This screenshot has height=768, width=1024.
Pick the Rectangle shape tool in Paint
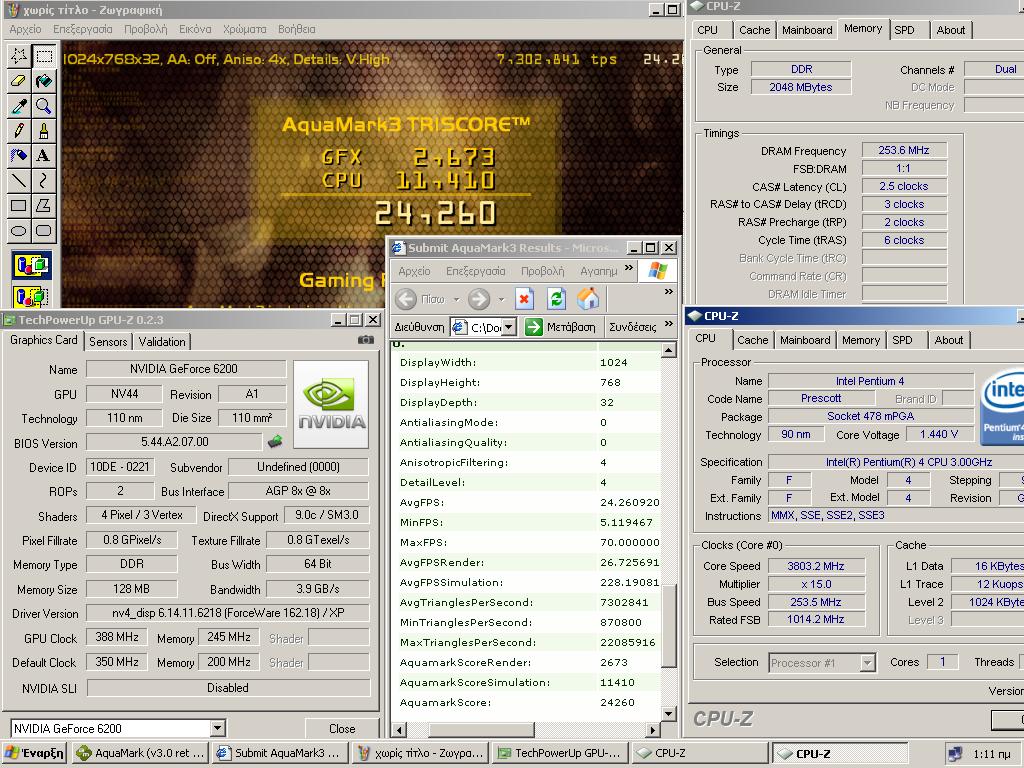[19, 206]
